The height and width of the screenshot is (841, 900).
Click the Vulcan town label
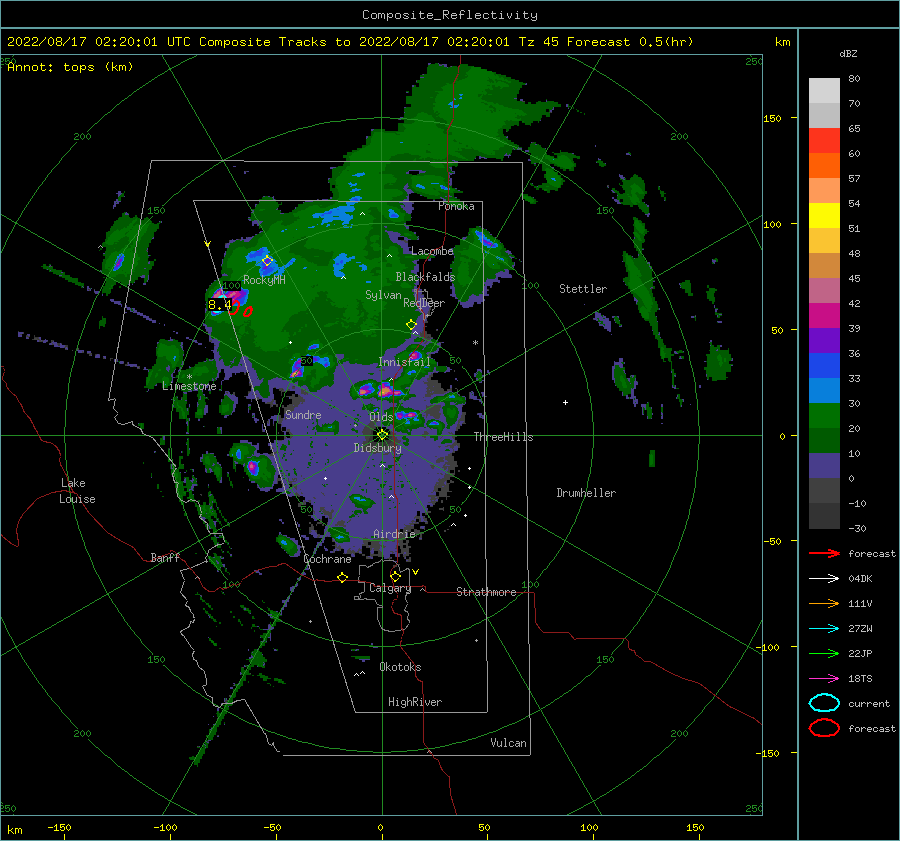pyautogui.click(x=509, y=743)
